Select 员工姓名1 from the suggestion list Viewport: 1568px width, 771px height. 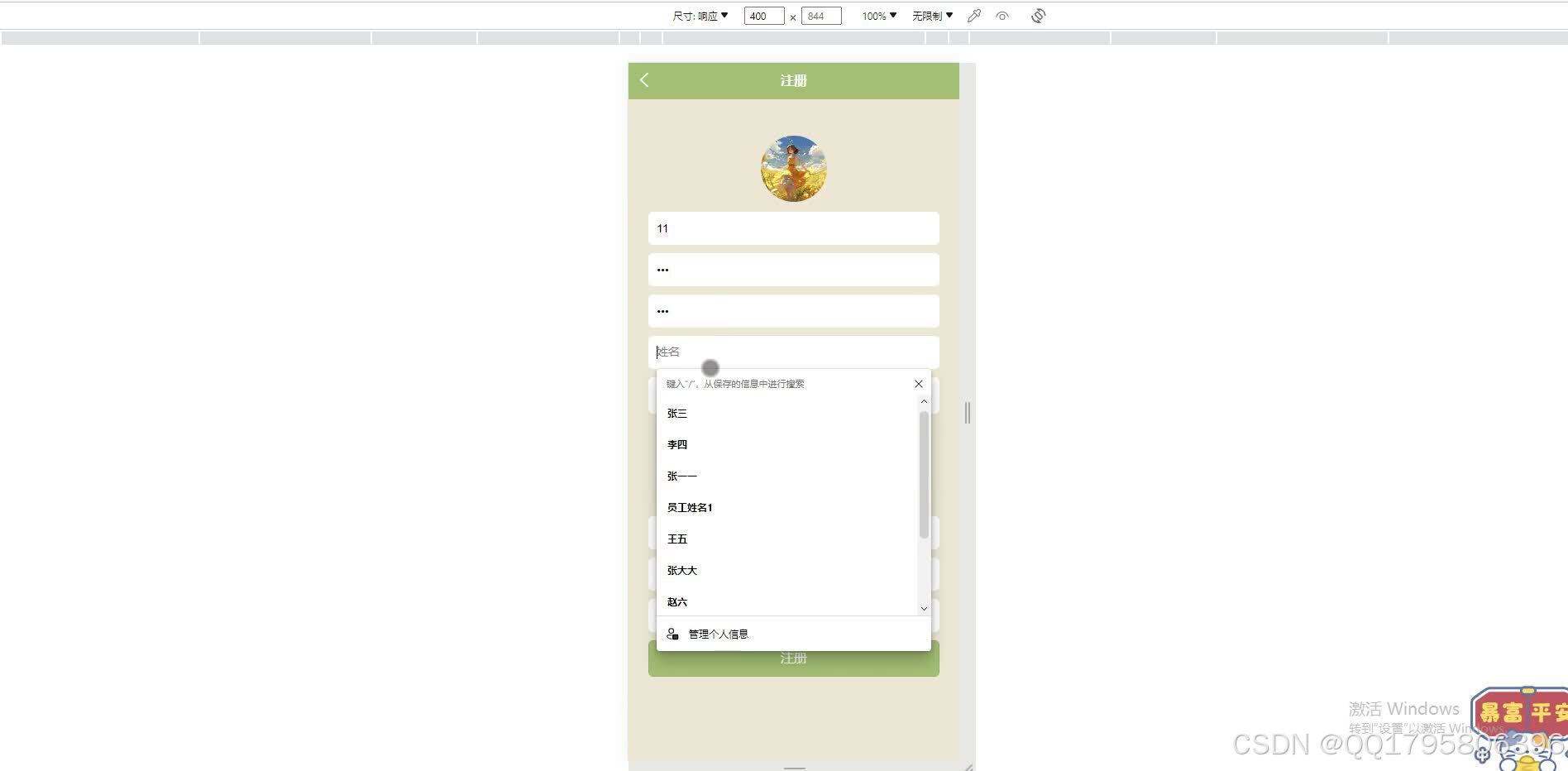691,507
